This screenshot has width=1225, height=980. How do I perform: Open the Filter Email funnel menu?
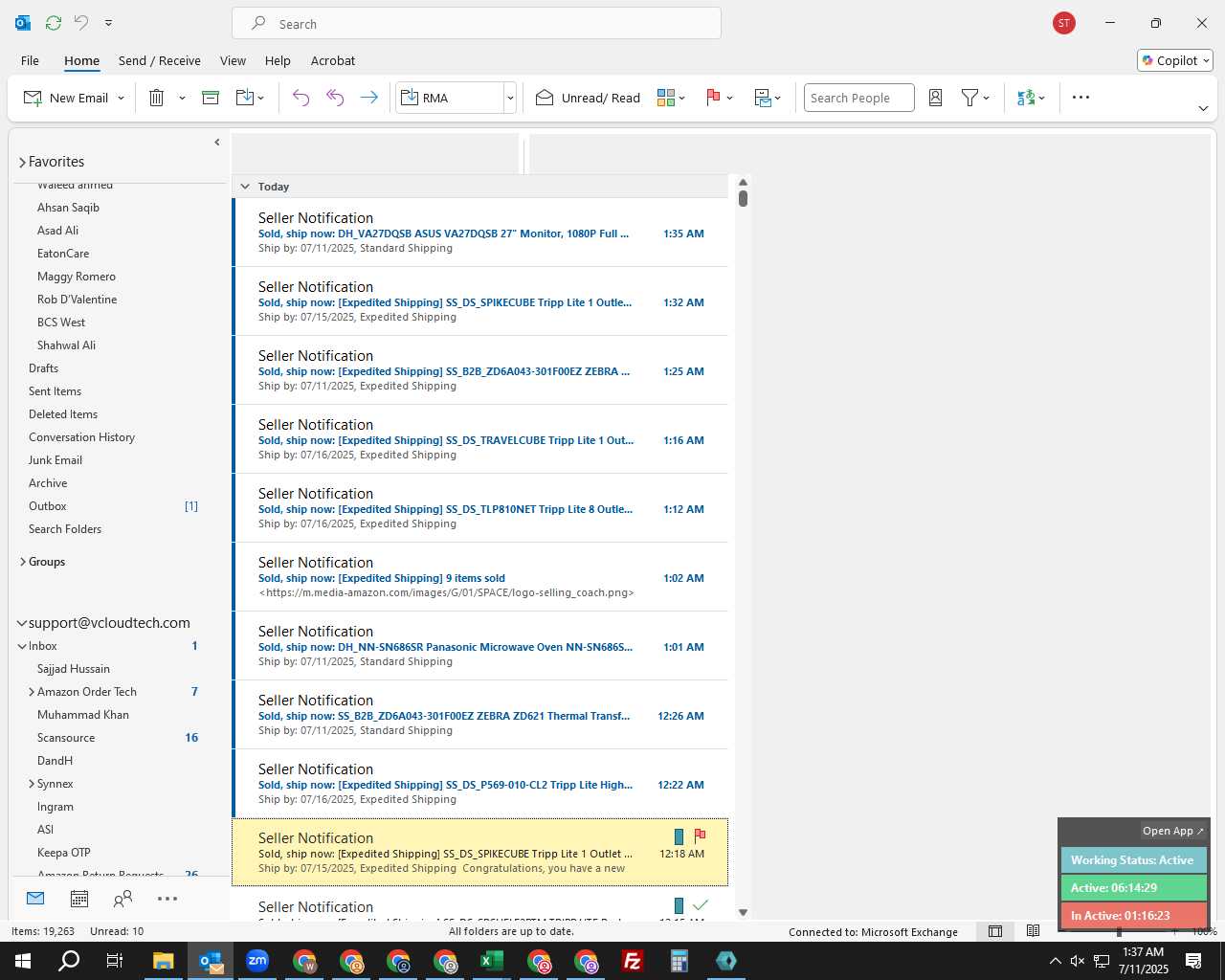click(x=975, y=98)
